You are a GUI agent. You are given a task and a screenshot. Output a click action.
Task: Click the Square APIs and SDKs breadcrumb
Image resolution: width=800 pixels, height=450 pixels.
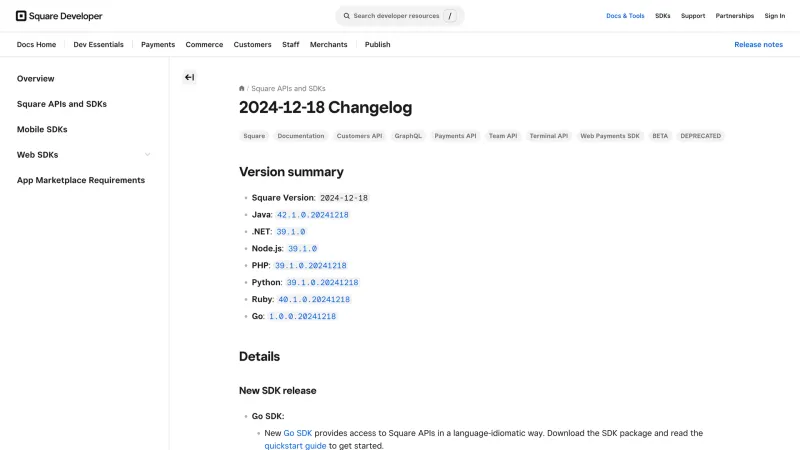[x=288, y=88]
